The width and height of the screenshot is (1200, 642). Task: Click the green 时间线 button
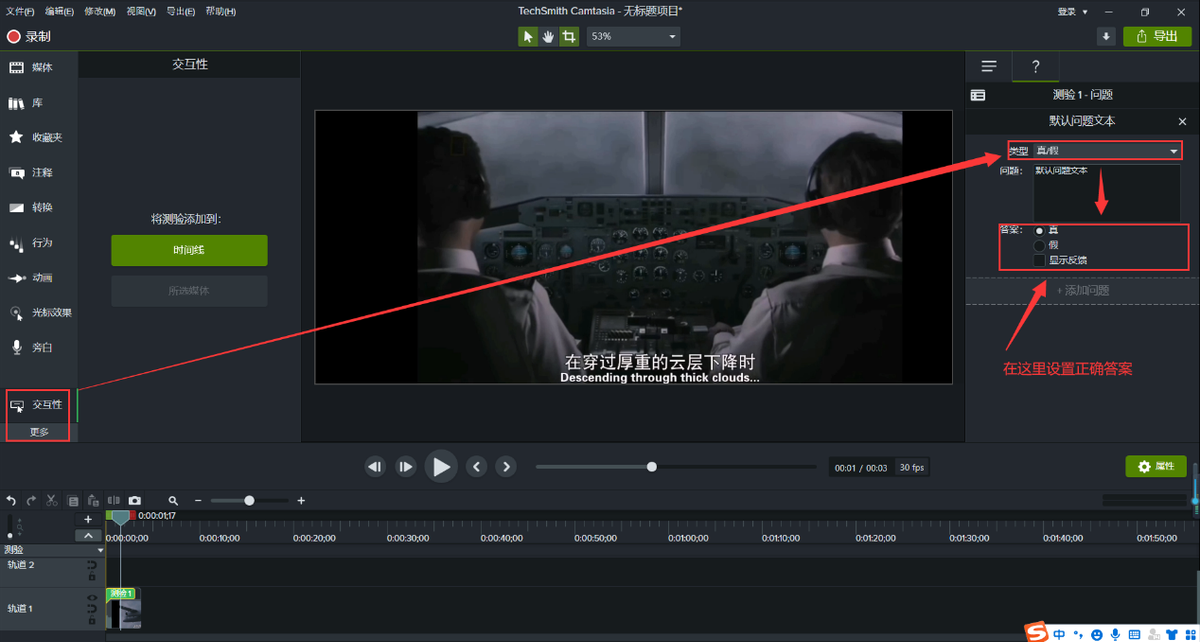coord(189,250)
